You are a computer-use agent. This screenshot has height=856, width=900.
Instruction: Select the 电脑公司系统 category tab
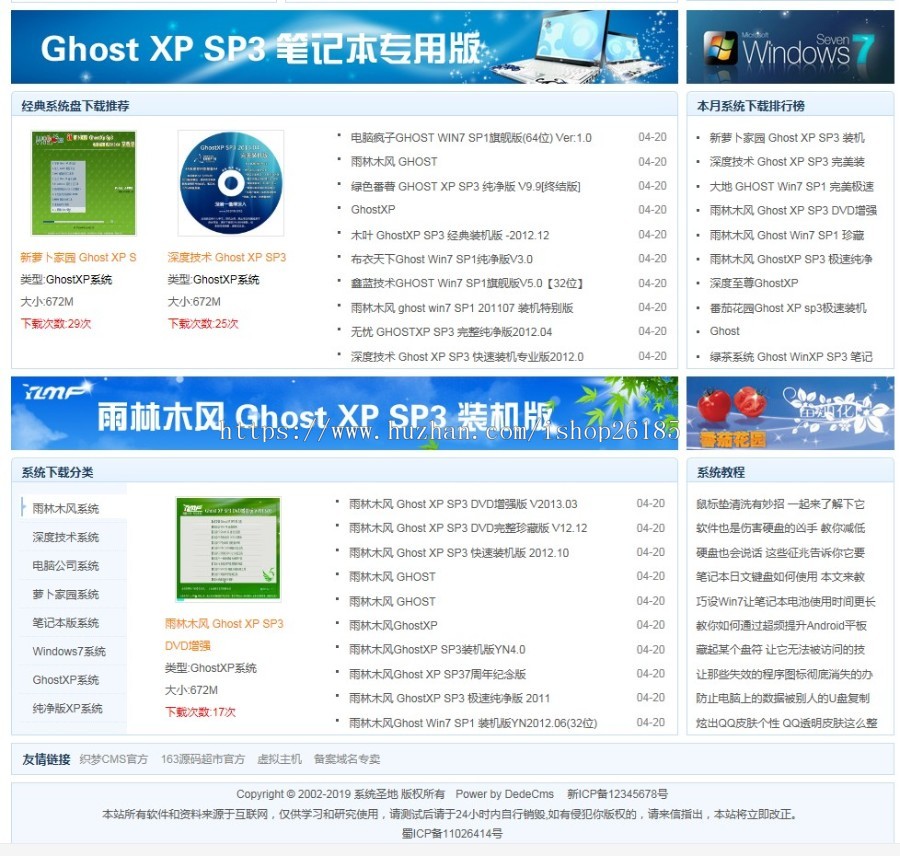65,565
